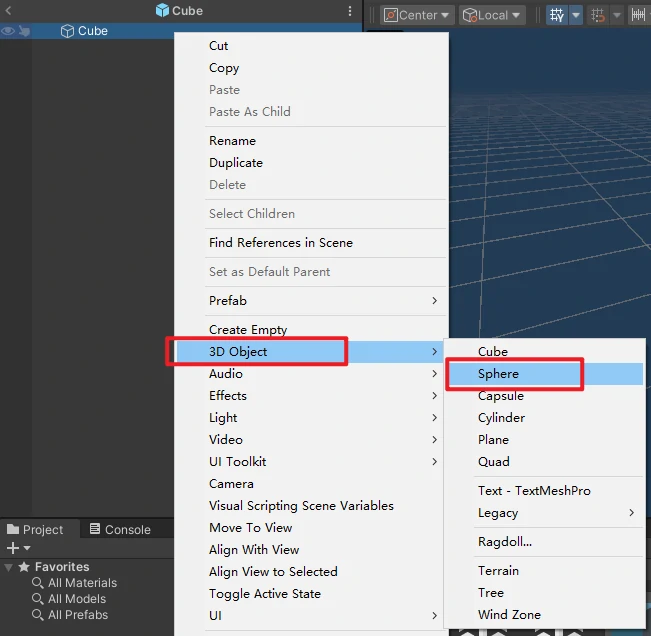651x636 pixels.
Task: Click the Cube object icon in hierarchy row
Action: 67,31
